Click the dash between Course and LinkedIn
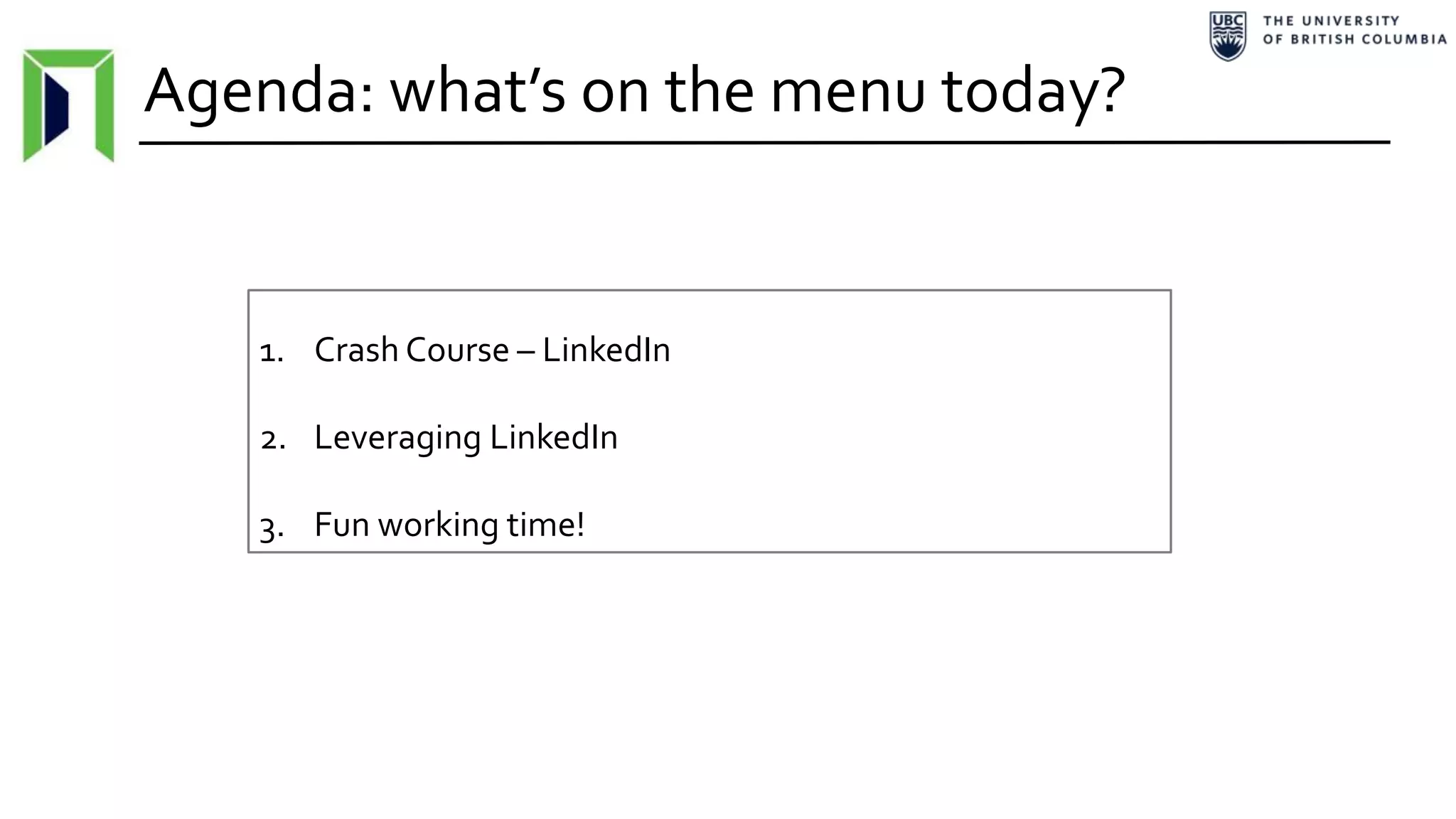 click(x=526, y=351)
